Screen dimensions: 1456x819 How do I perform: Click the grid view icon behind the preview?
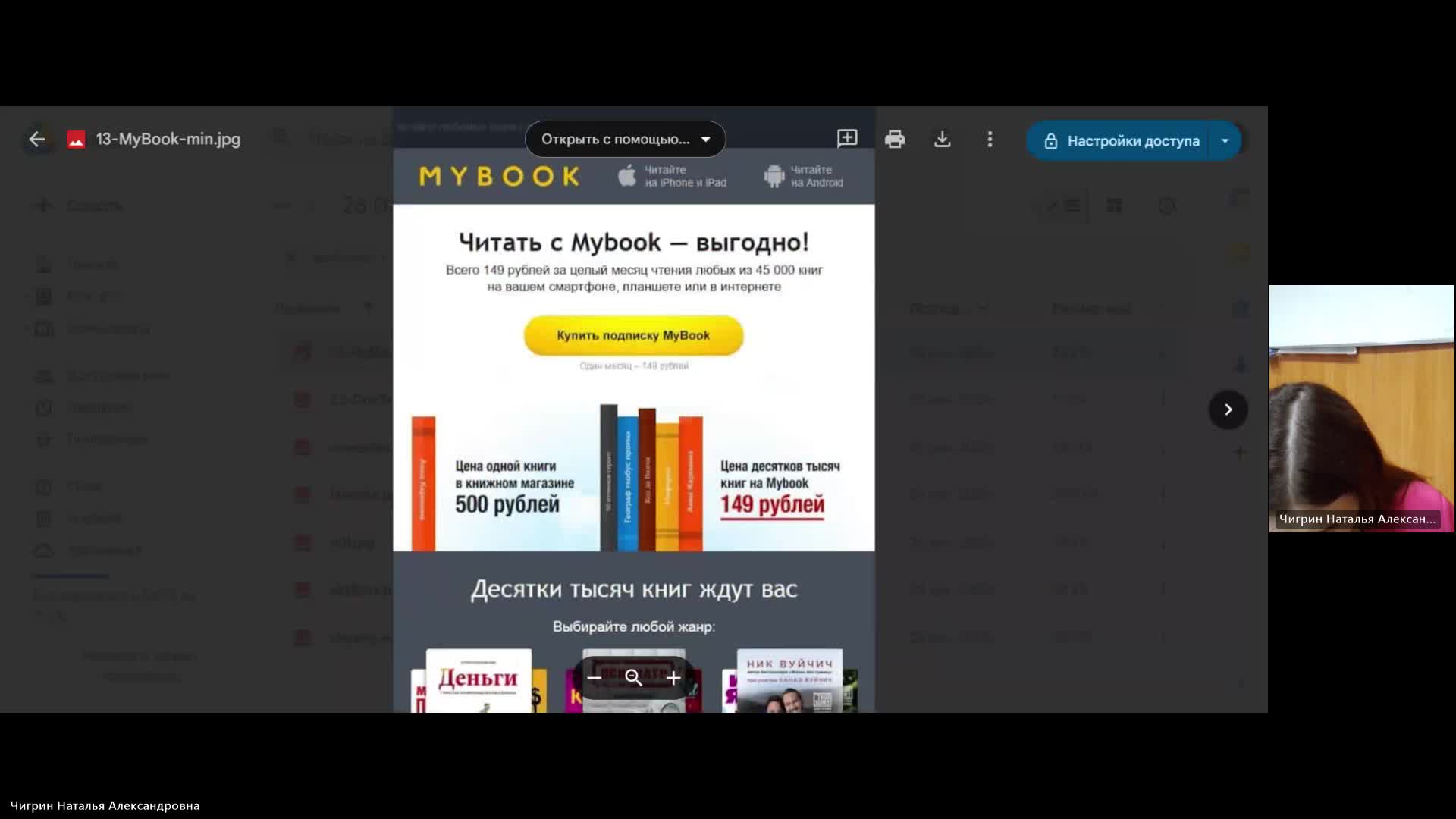[x=1114, y=206]
